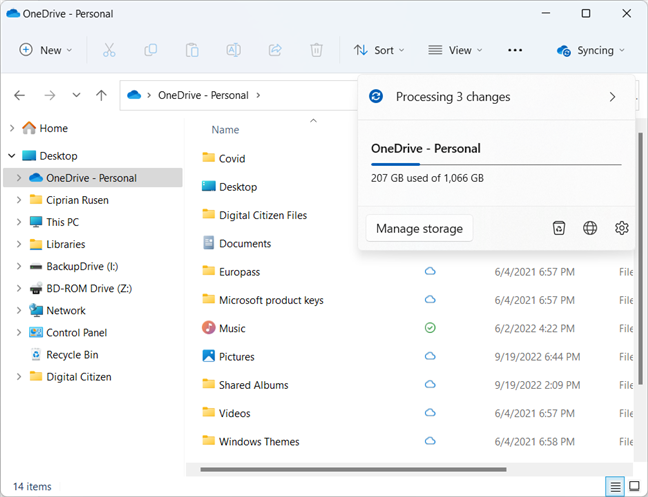Click the cloud icon in address bar
The width and height of the screenshot is (648, 497).
pos(134,95)
